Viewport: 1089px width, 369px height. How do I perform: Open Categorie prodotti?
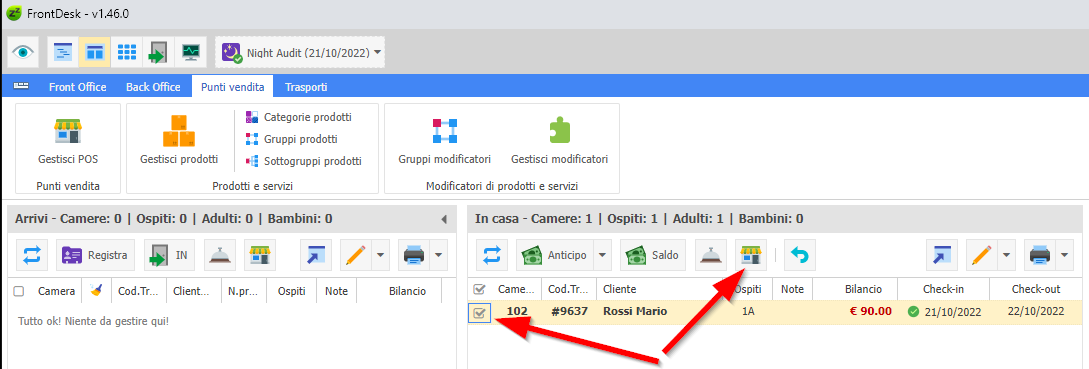299,117
